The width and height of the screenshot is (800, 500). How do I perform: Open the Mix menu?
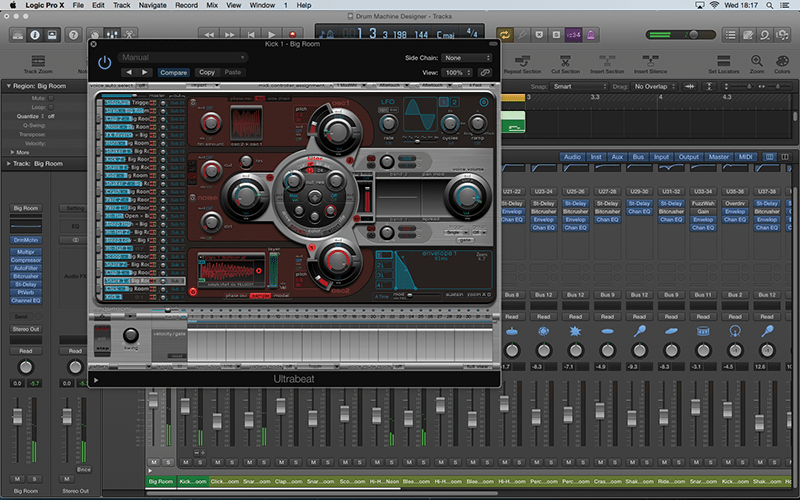(x=212, y=5)
